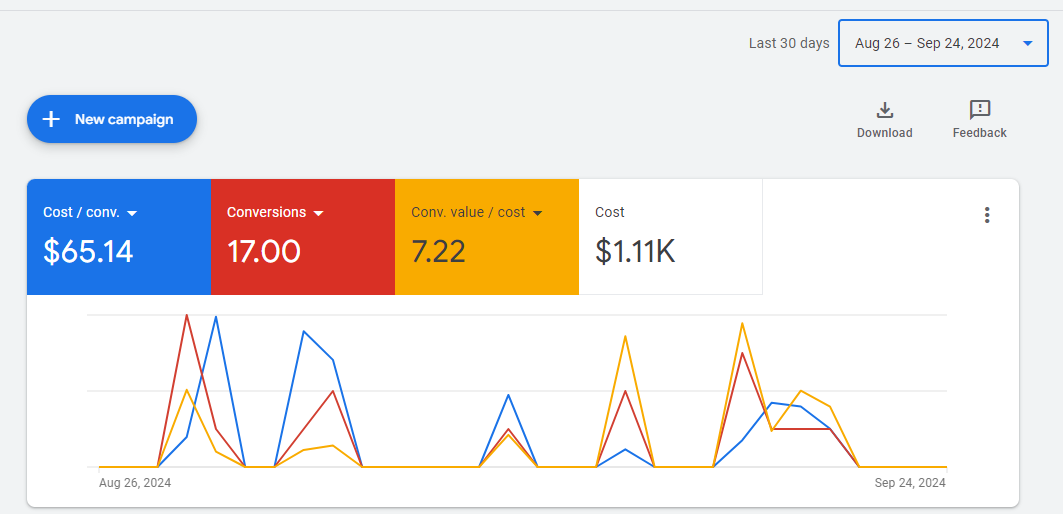Viewport: 1063px width, 514px height.
Task: Expand the Conversions metric dropdown arrow
Action: coord(319,213)
